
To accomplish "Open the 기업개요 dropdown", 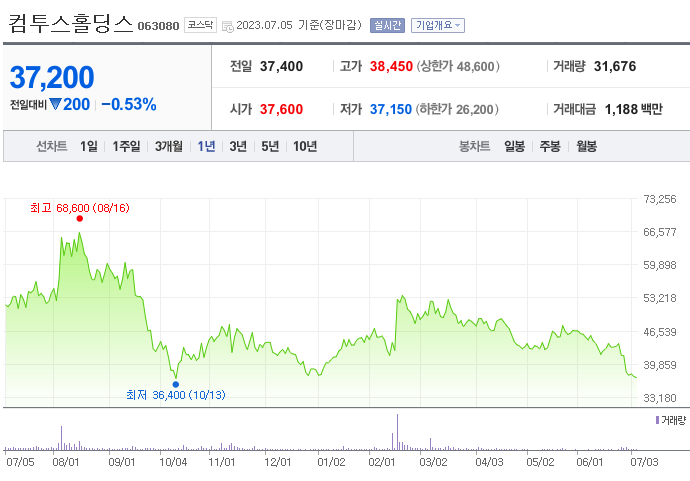I will click(x=438, y=25).
